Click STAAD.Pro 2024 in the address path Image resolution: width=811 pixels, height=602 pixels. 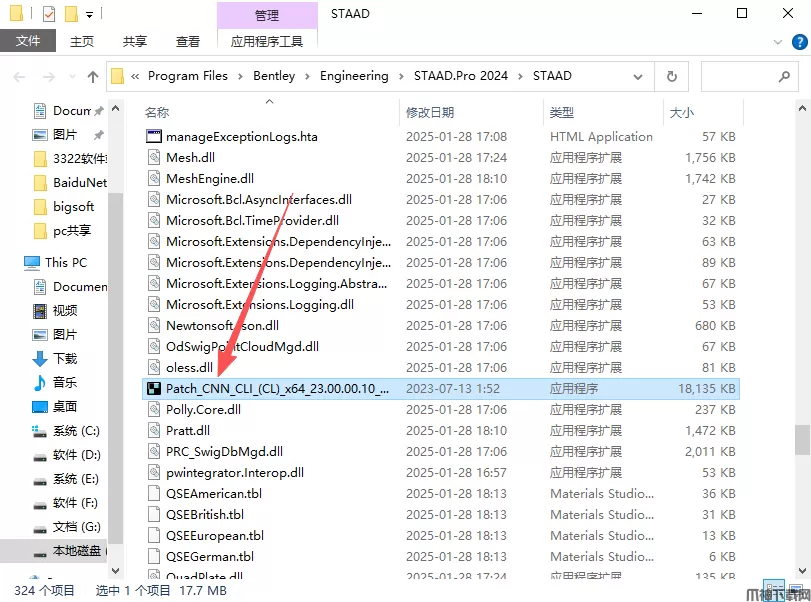pos(461,76)
